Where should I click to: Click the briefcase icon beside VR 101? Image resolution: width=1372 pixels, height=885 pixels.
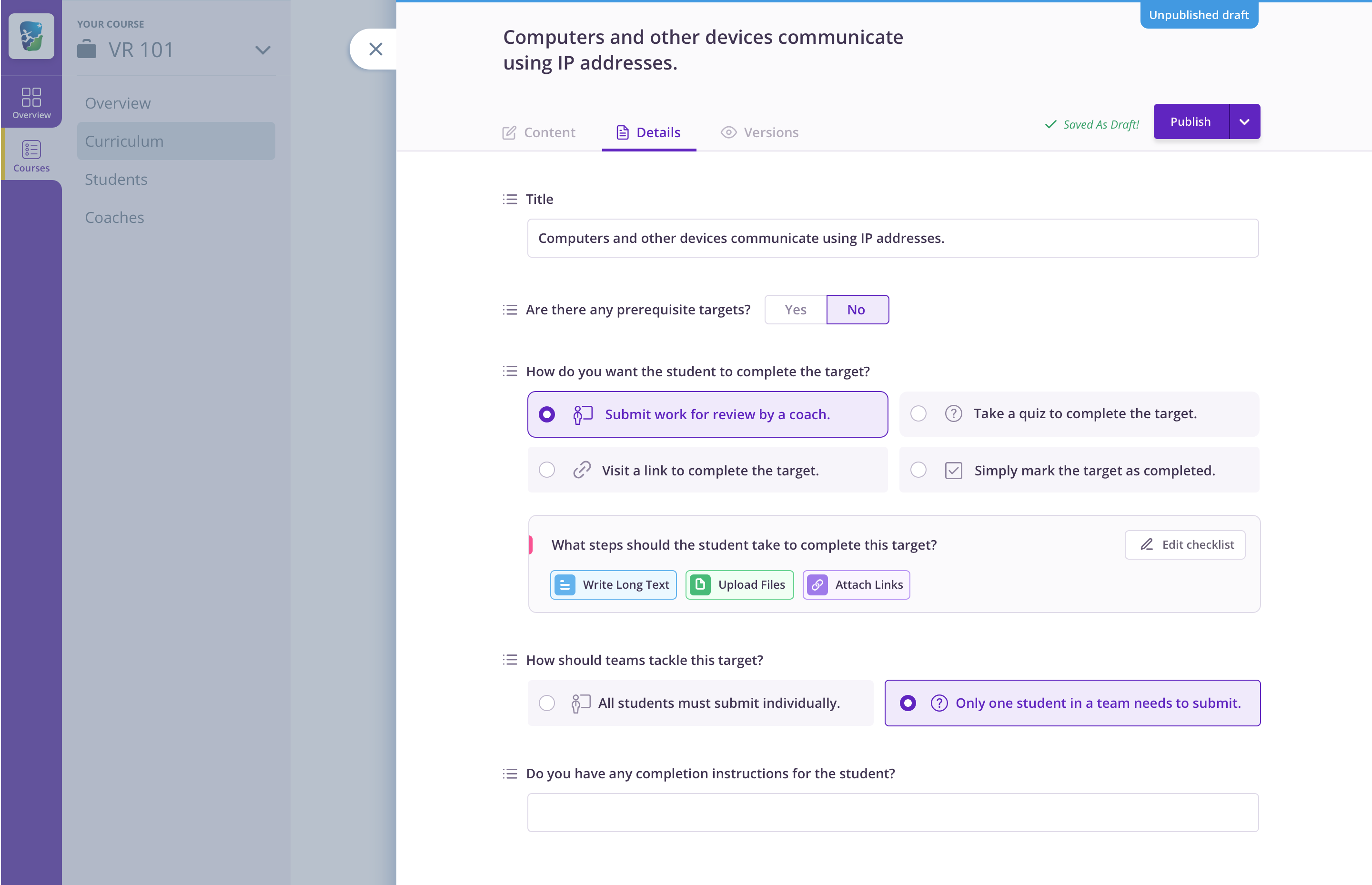pos(87,50)
